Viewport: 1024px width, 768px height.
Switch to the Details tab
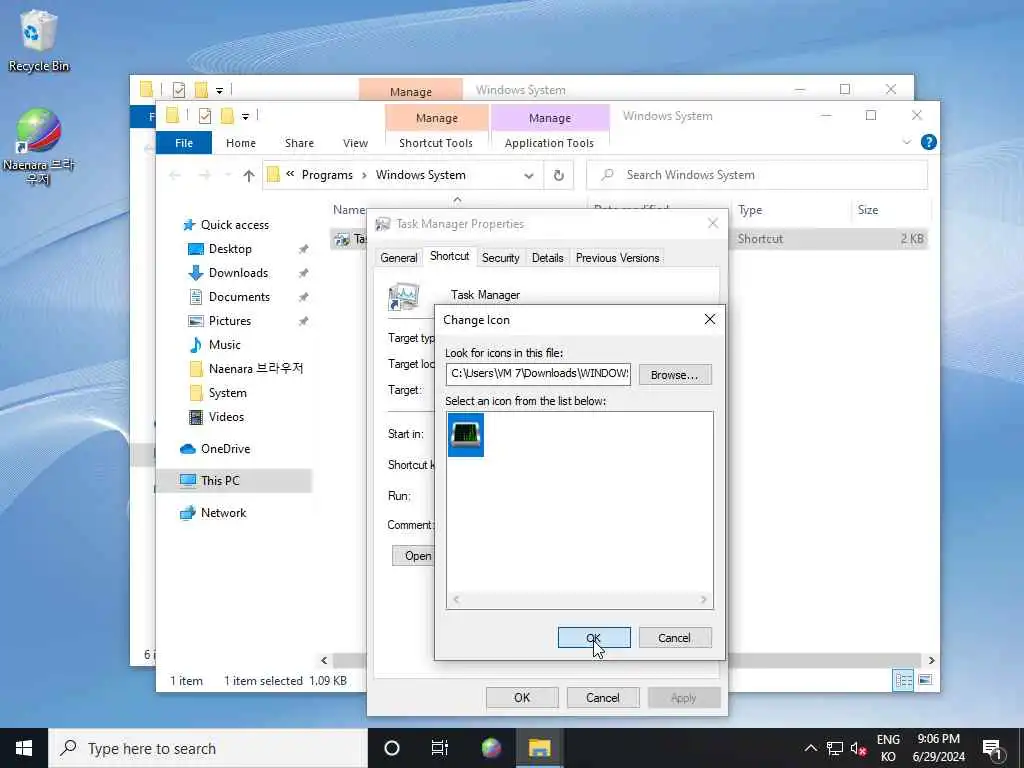tap(547, 258)
